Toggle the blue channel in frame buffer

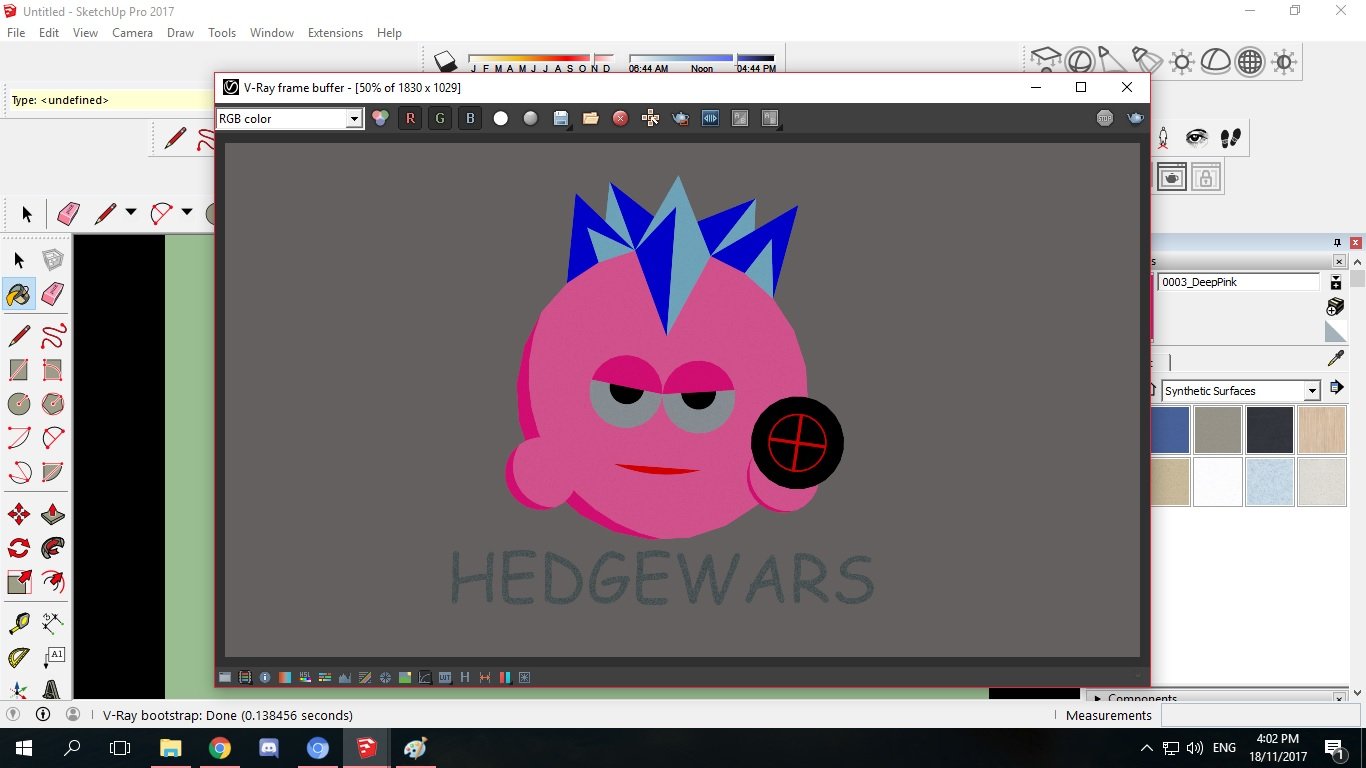point(470,118)
